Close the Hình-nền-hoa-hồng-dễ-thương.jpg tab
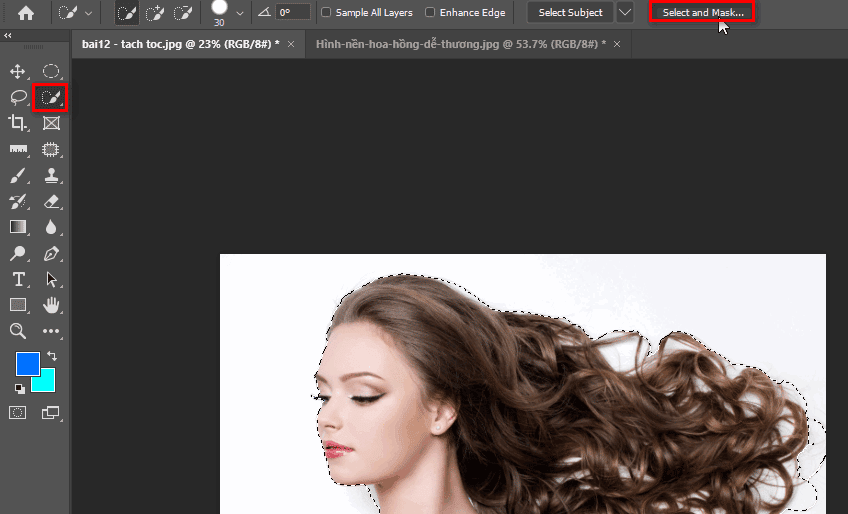848x514 pixels. pos(617,44)
